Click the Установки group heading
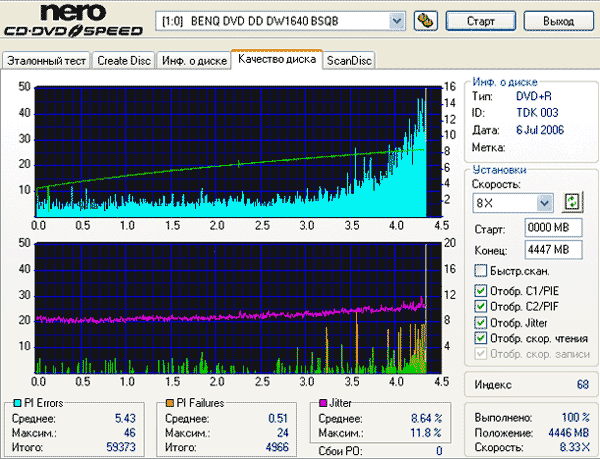This screenshot has width=600, height=459. (499, 169)
